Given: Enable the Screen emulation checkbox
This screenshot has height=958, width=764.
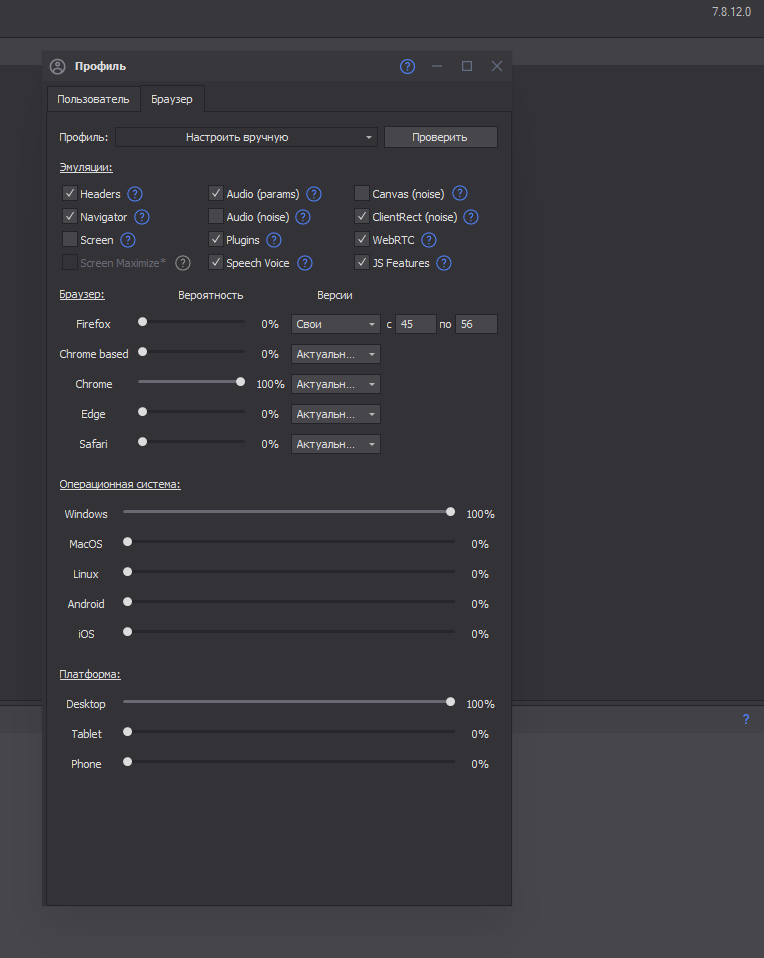Looking at the screenshot, I should point(70,240).
